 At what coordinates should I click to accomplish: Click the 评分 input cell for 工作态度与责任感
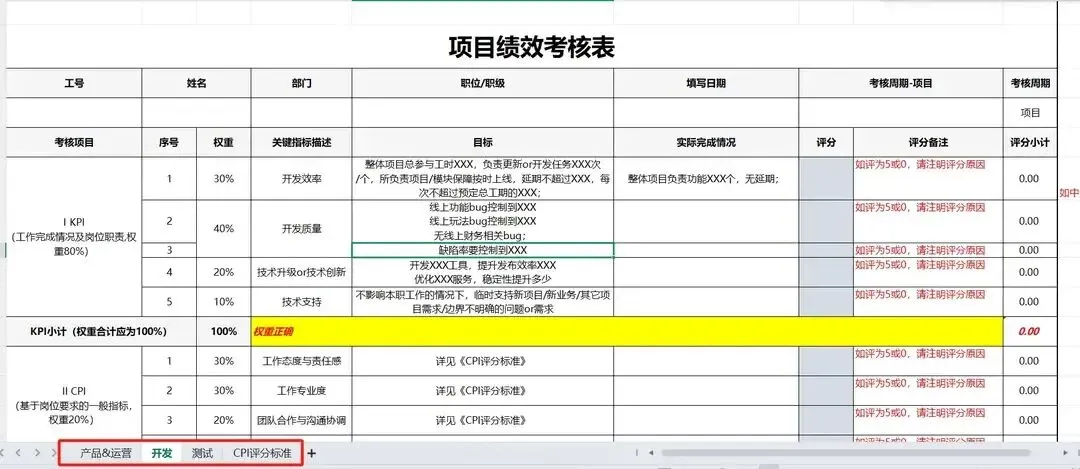[x=827, y=361]
